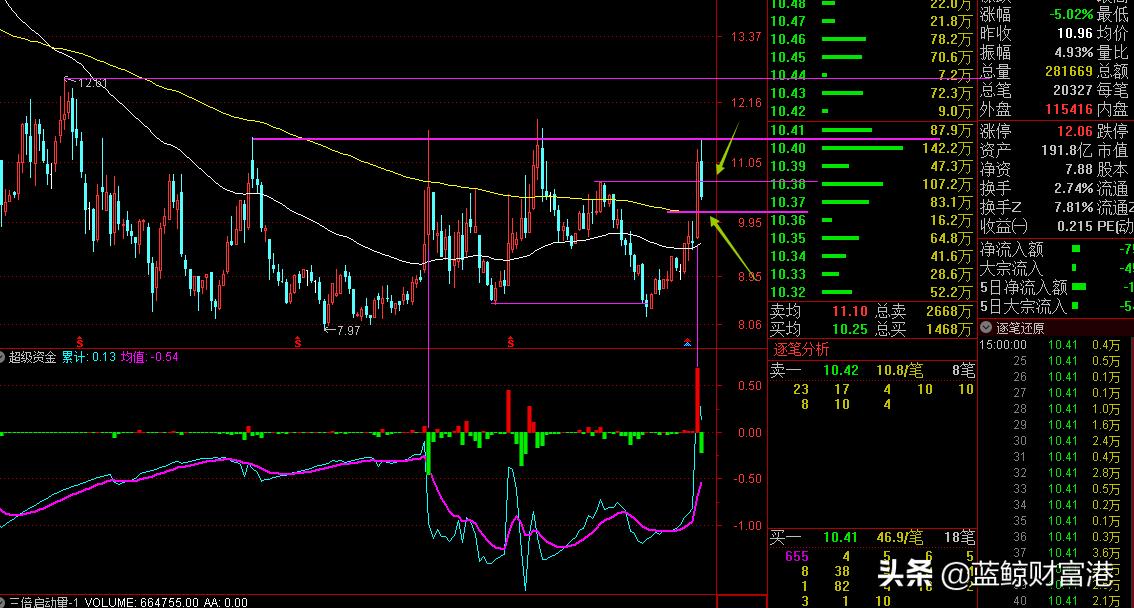Select the 10.32 price row with 52.2万

[871, 292]
